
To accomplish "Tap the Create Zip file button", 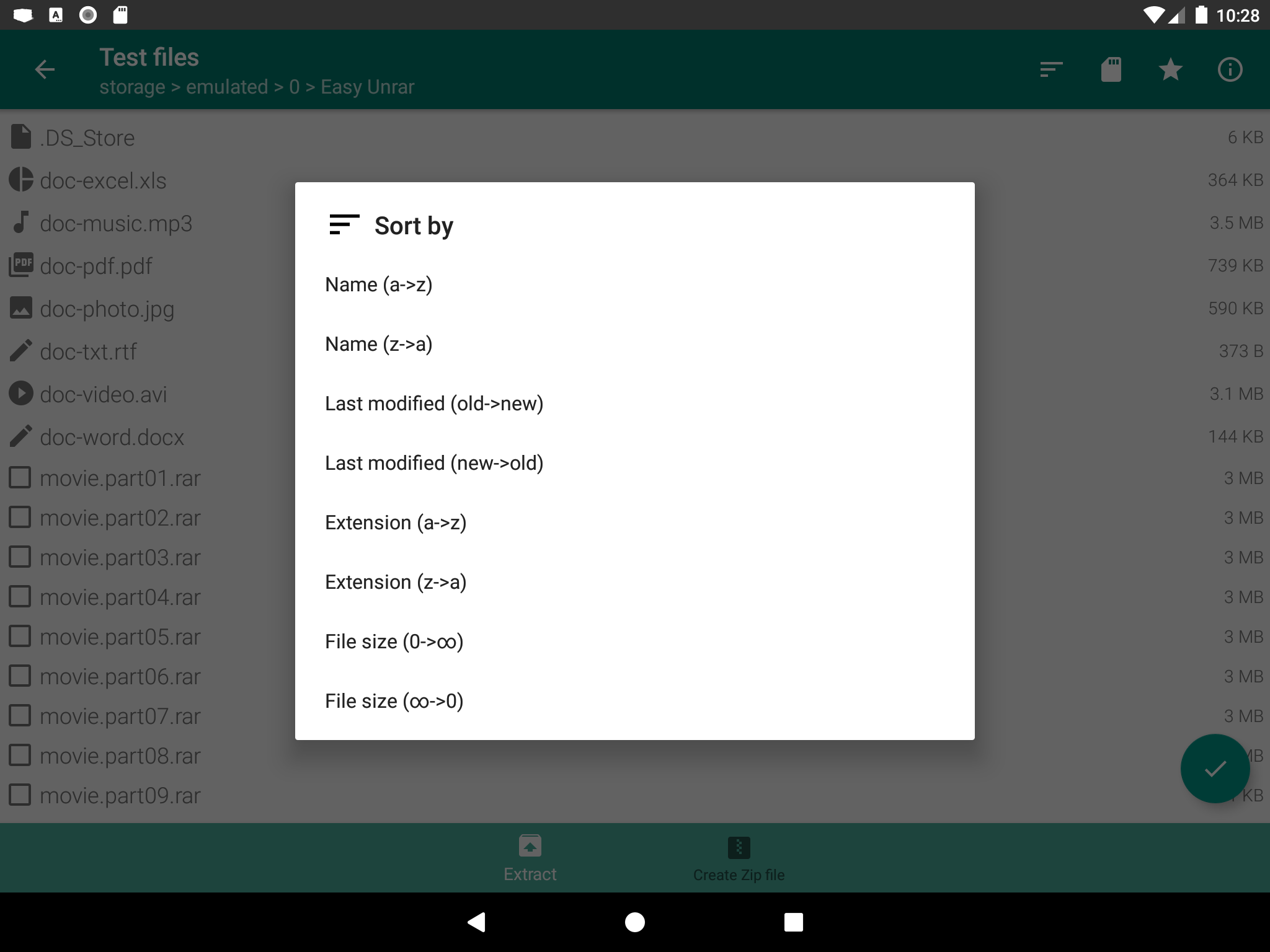I will (739, 860).
